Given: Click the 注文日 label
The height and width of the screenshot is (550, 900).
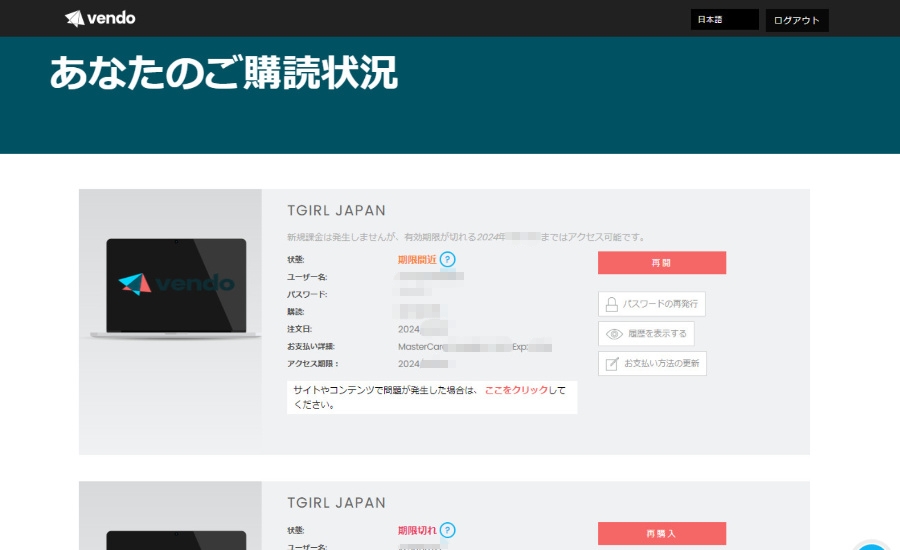Looking at the screenshot, I should (x=300, y=329).
